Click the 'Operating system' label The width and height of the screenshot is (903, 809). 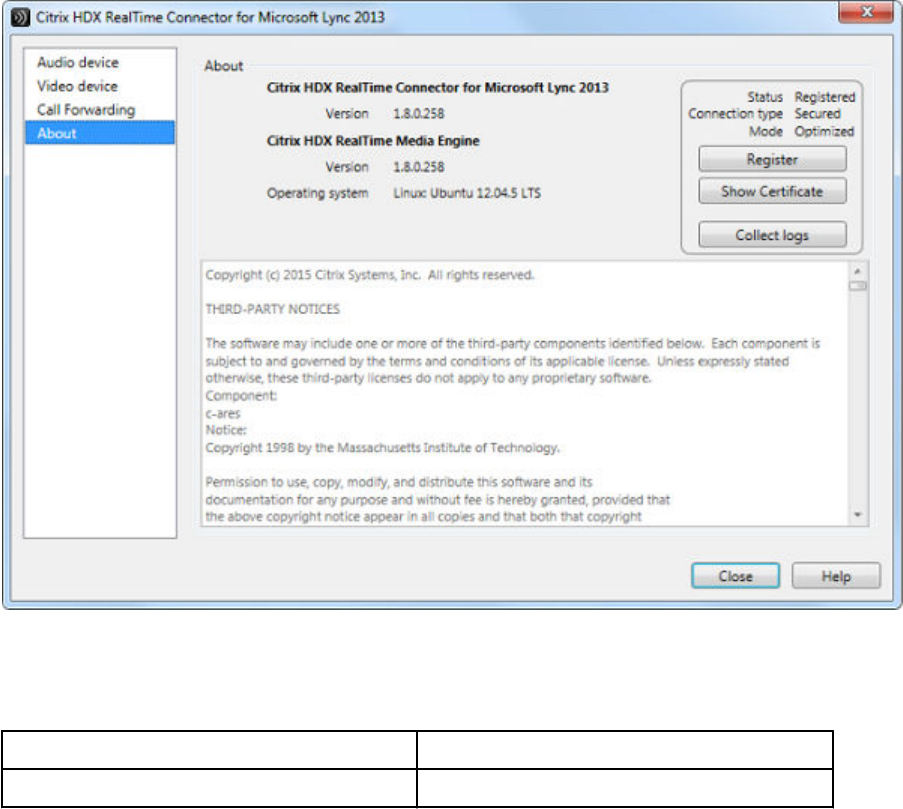point(317,193)
